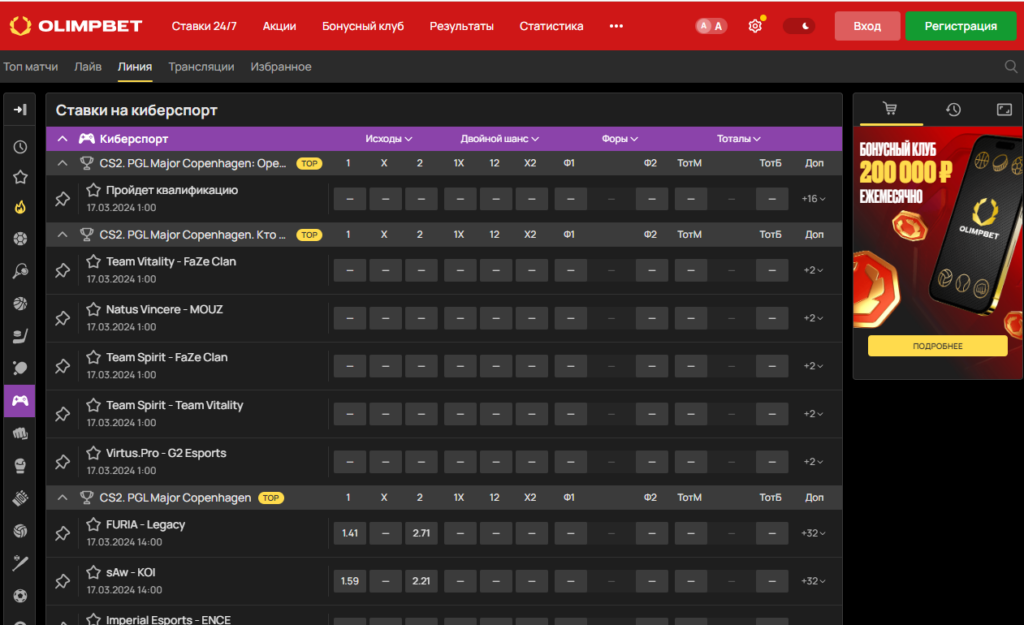
Task: Open the Статистика menu
Action: [x=551, y=26]
